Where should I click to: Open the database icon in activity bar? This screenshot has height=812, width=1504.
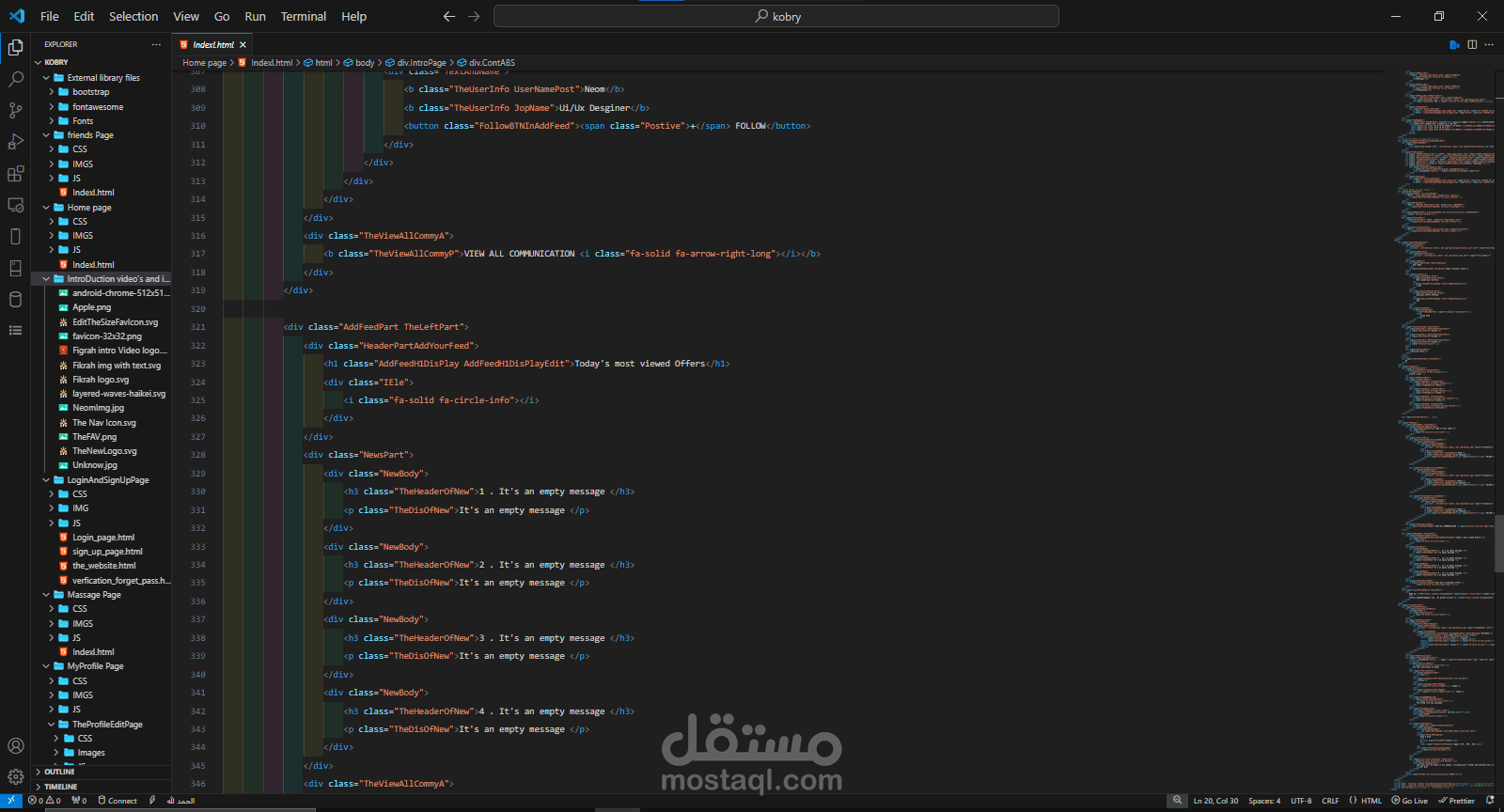point(15,300)
